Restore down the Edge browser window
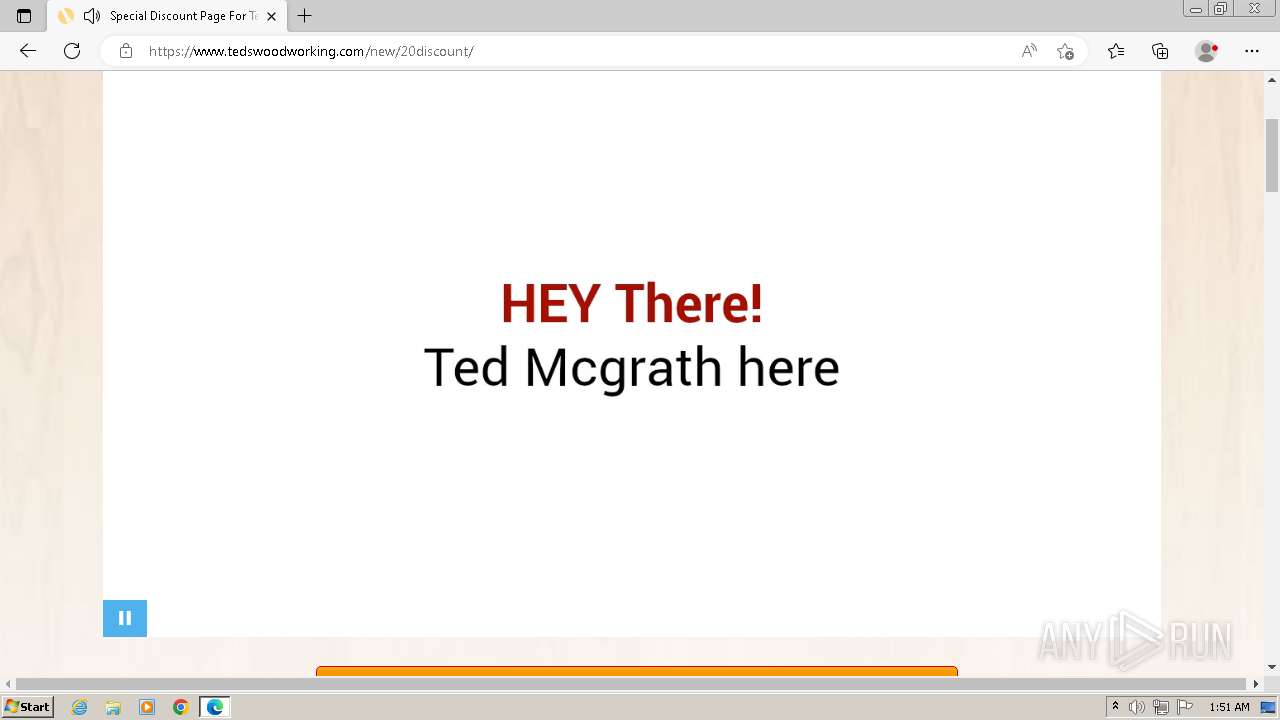Screen dimensions: 1280x720 (1221, 9)
